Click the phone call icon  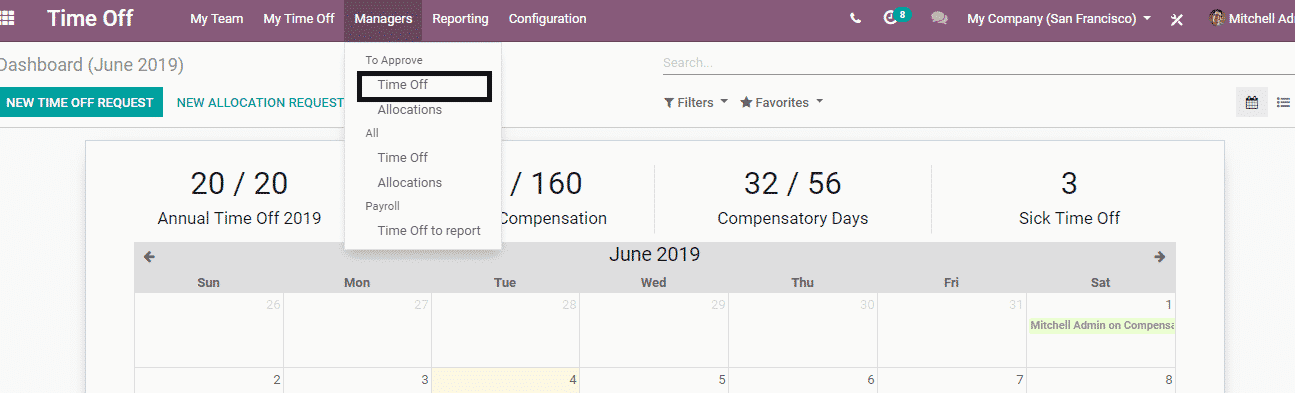[855, 18]
